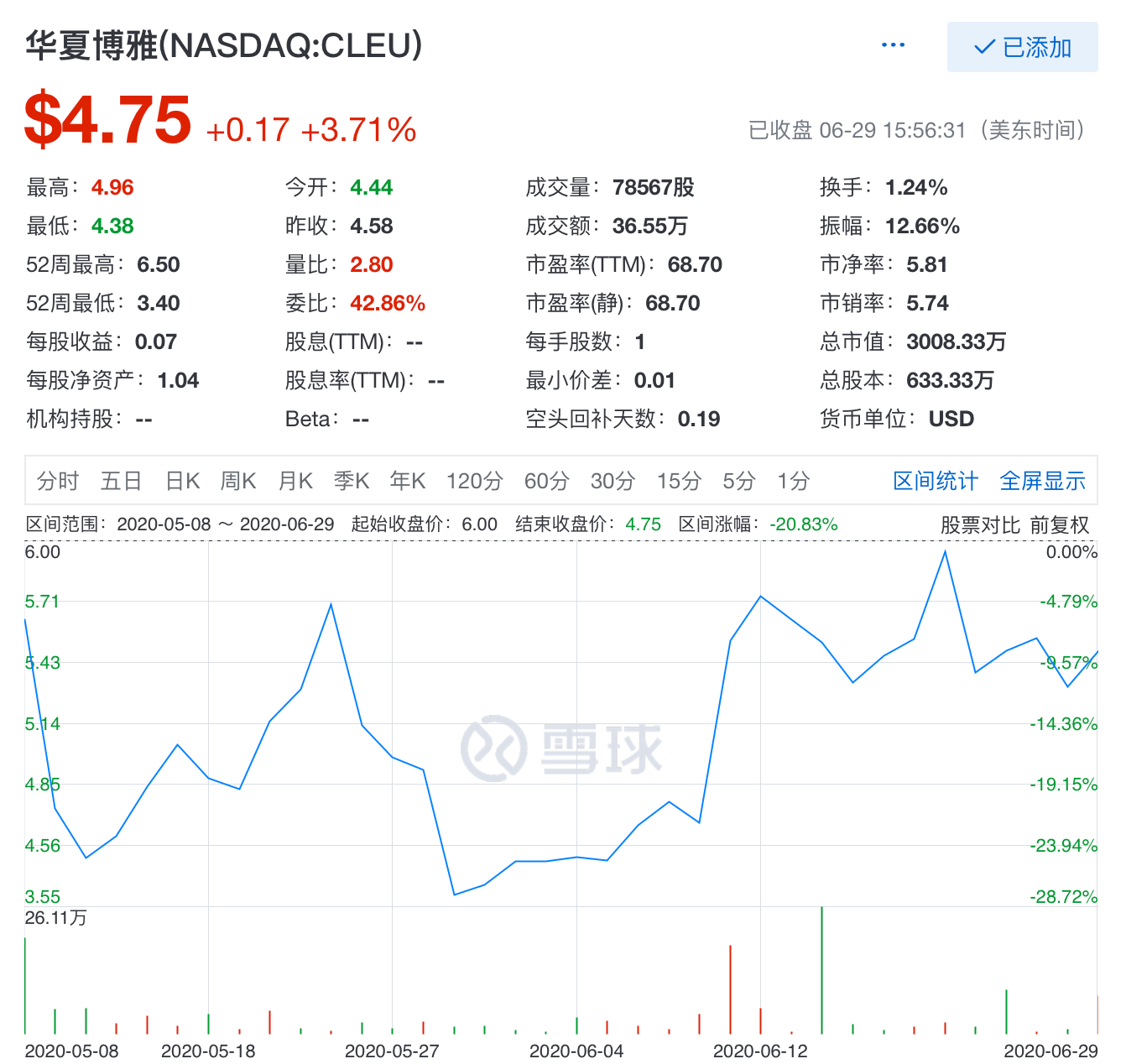Switch to 120分 interval tab
Viewport: 1126px width, 1064px height.
pyautogui.click(x=474, y=481)
